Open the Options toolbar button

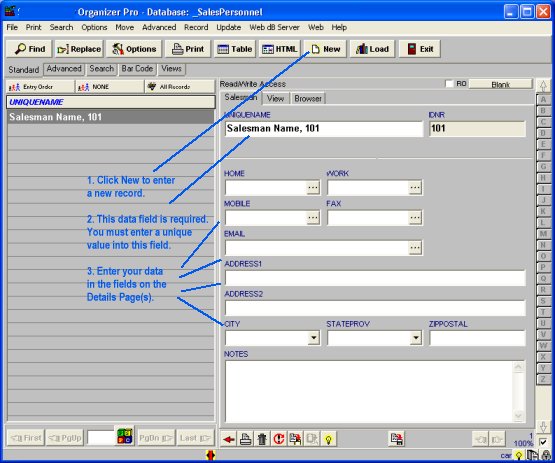tap(134, 49)
